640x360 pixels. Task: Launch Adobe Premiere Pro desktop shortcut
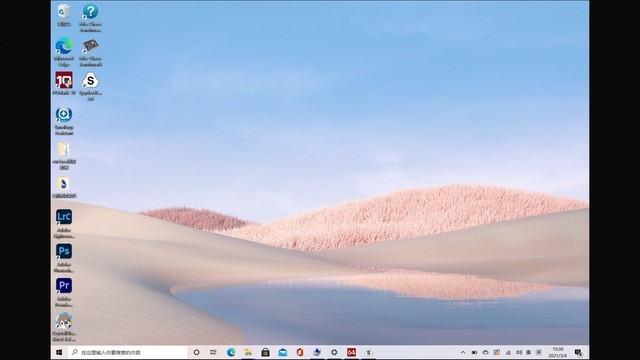pos(64,292)
